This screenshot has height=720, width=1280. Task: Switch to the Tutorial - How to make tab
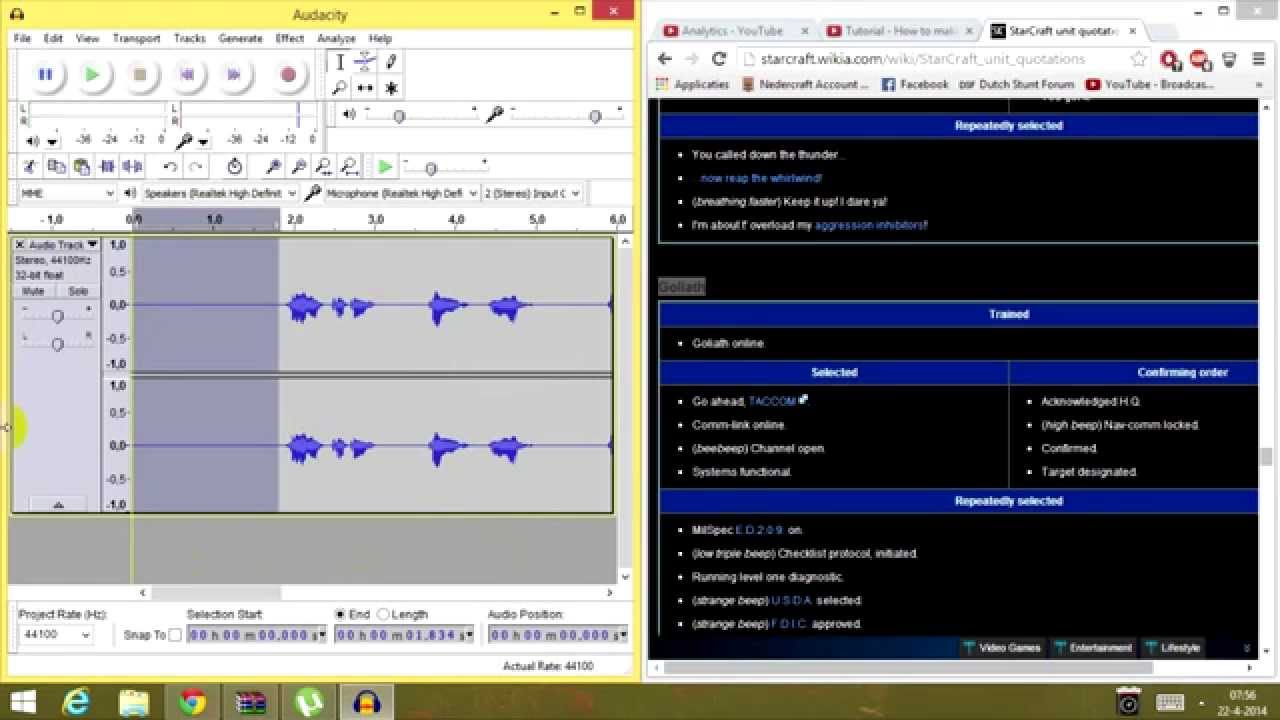(x=900, y=31)
